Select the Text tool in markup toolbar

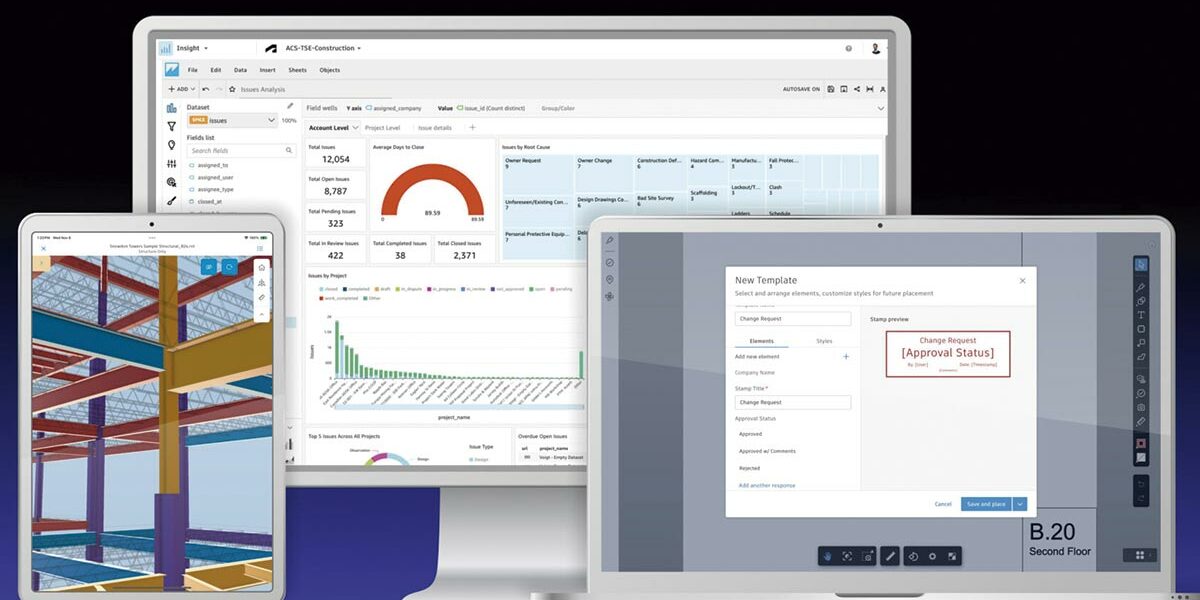pyautogui.click(x=1140, y=315)
